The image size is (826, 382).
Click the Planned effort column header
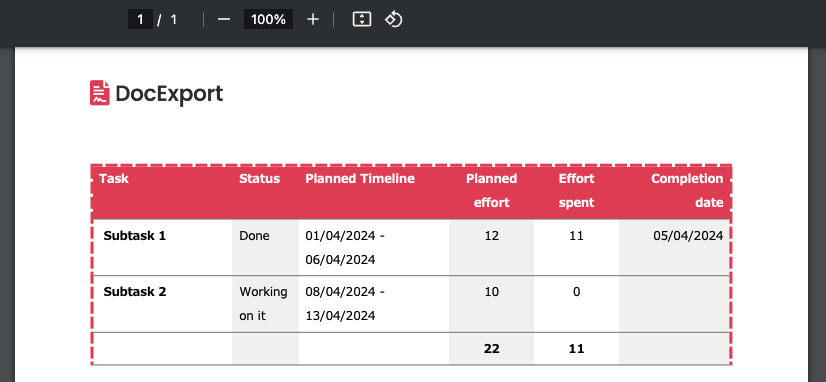491,190
